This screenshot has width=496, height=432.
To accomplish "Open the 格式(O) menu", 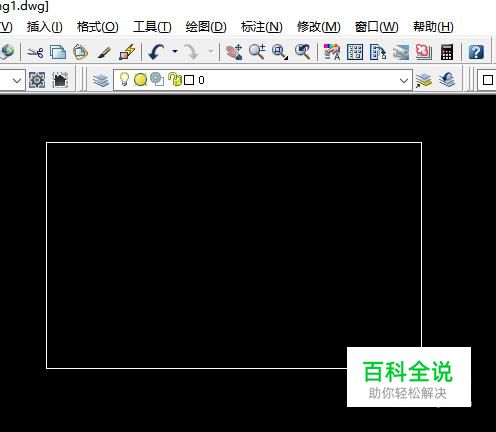I will click(x=98, y=27).
